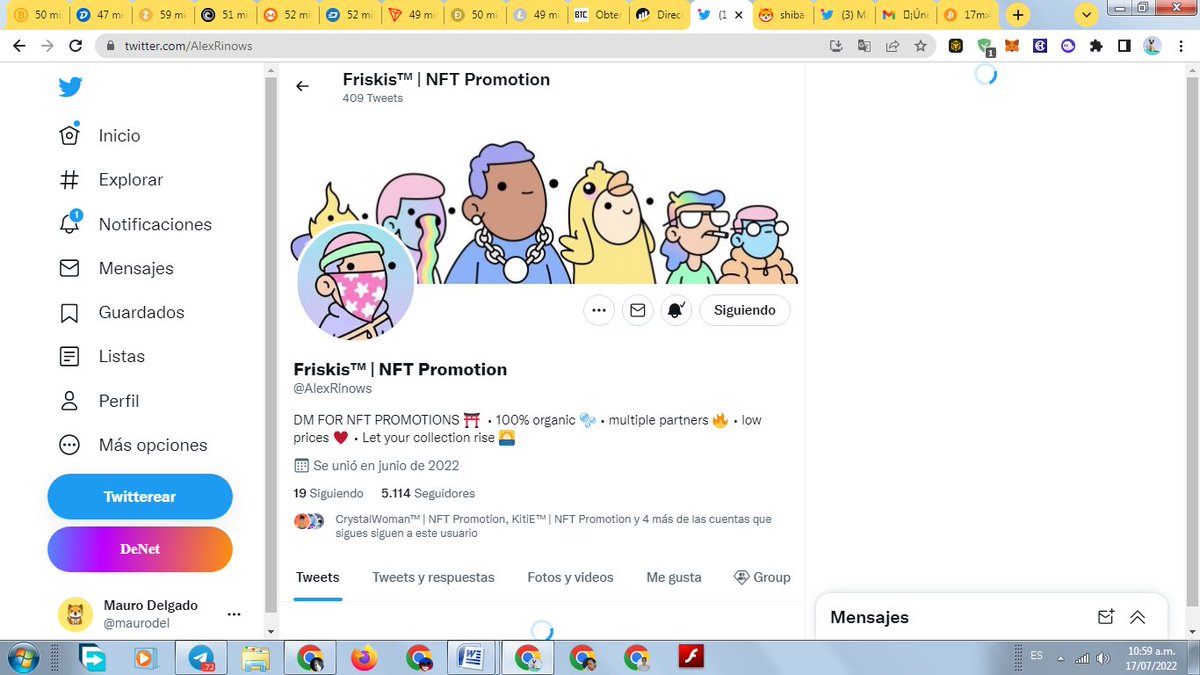Screen dimensions: 1200x675
Task: Open Chrome three-dots menu
Action: click(x=1181, y=46)
